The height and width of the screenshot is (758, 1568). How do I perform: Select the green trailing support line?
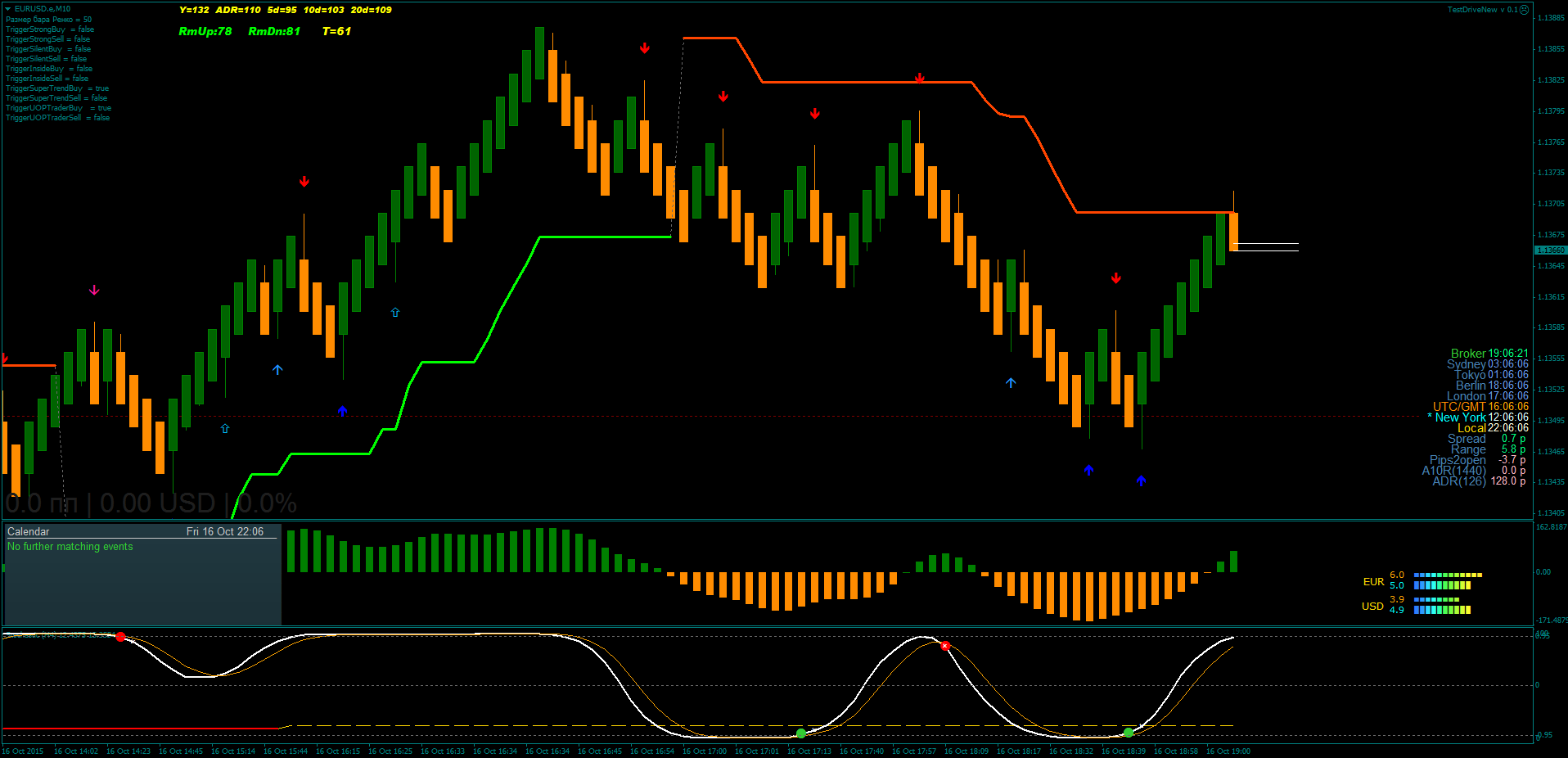coord(606,237)
